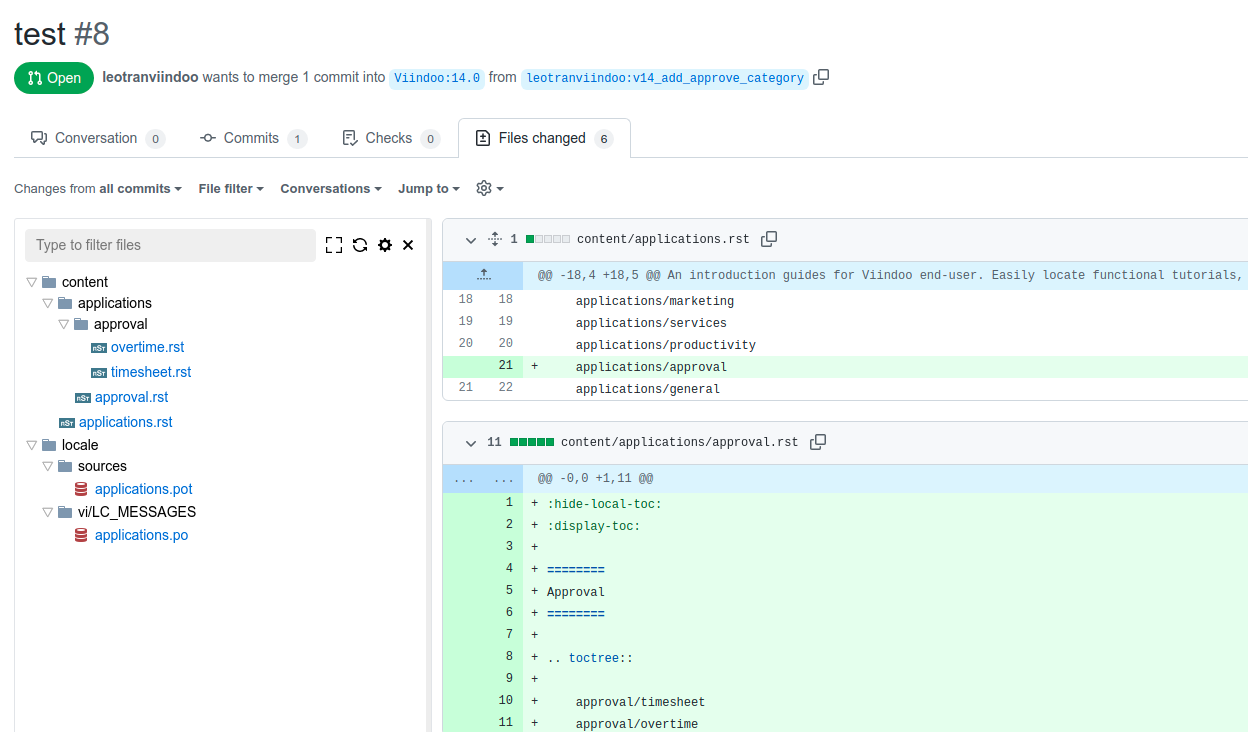
Task: Expand all lines icon in applications.rst
Action: coord(494,239)
